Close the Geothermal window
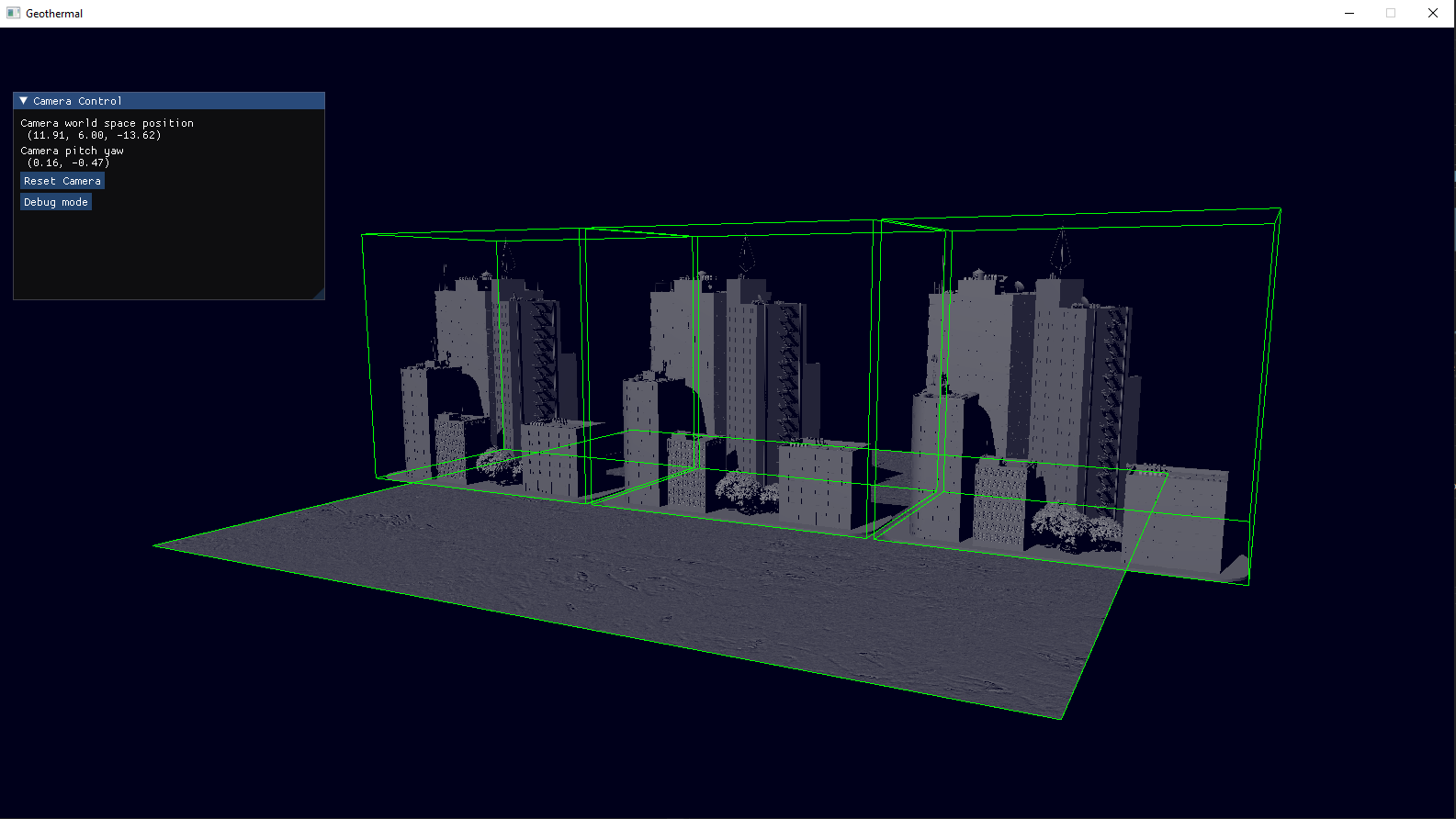The width and height of the screenshot is (1456, 819). coord(1433,13)
